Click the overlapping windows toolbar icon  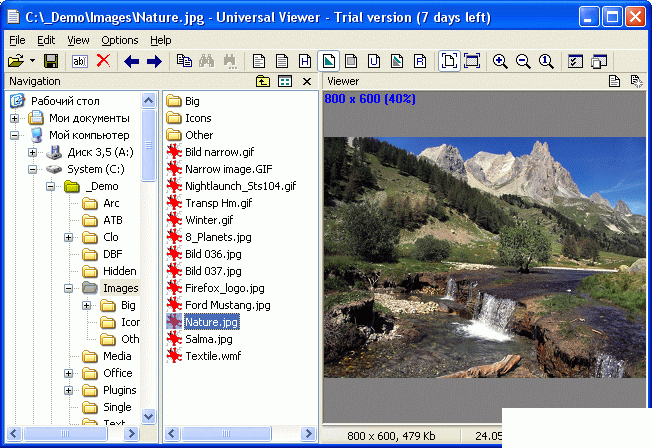click(599, 62)
